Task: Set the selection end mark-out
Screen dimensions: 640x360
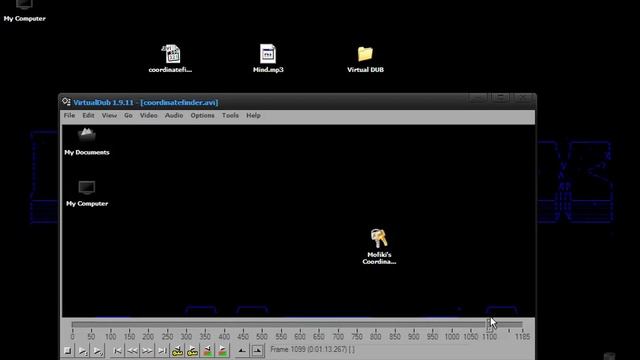Action: (258, 351)
